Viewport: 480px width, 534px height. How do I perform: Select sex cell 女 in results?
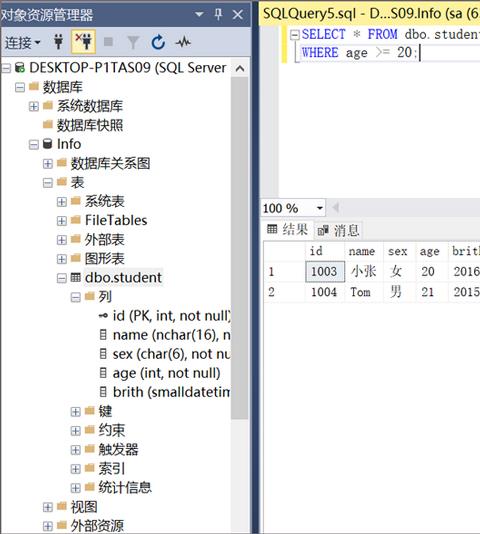tap(400, 271)
